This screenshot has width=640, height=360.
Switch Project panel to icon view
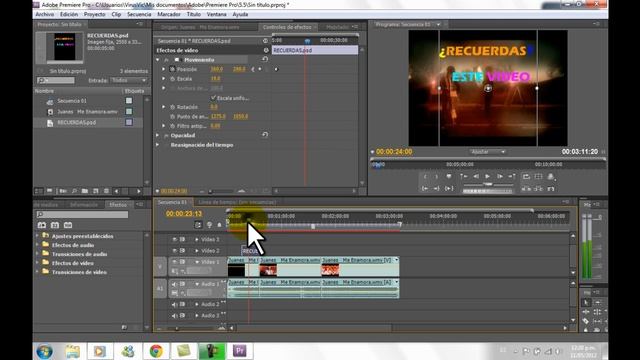point(49,191)
